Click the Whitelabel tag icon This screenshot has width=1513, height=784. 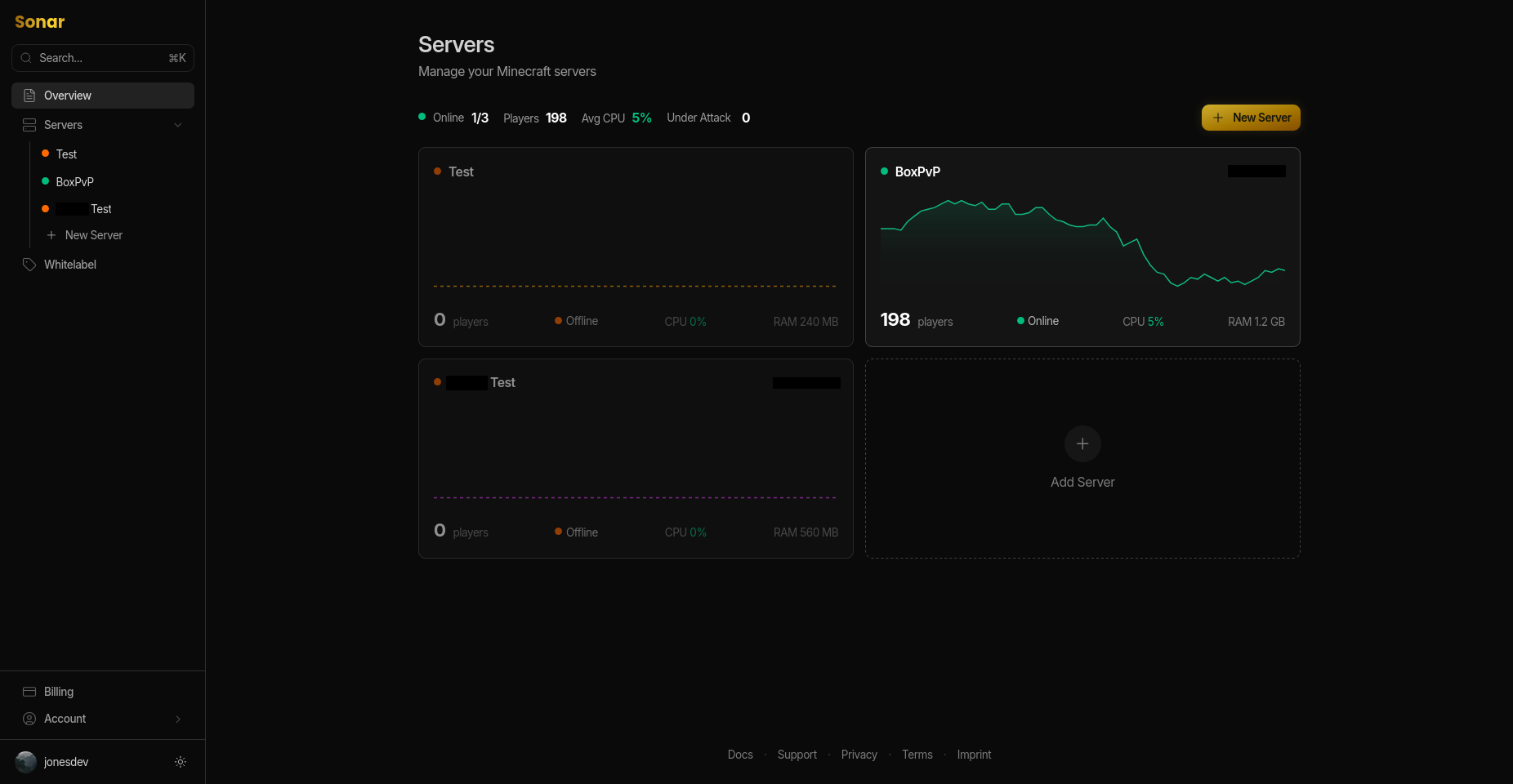pos(29,265)
